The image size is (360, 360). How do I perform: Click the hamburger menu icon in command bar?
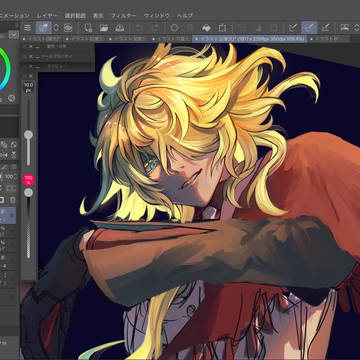pos(28,28)
